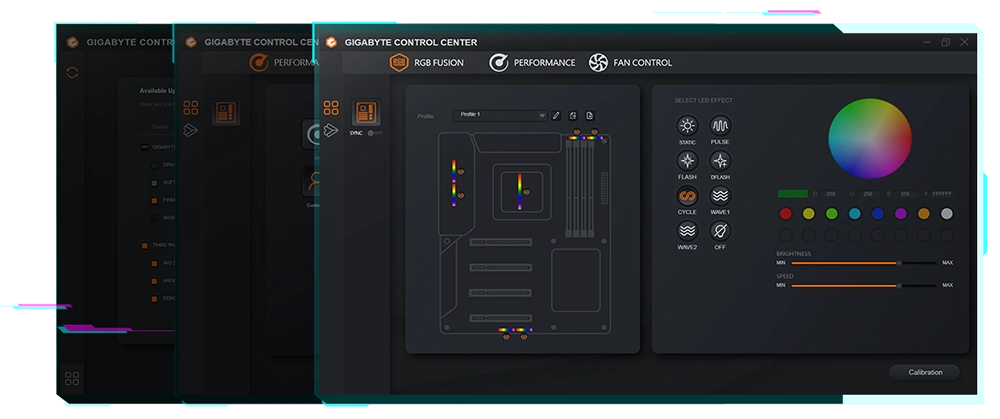This screenshot has height=419, width=1000.
Task: Select the WAVE1 LED effect icon
Action: pos(720,195)
